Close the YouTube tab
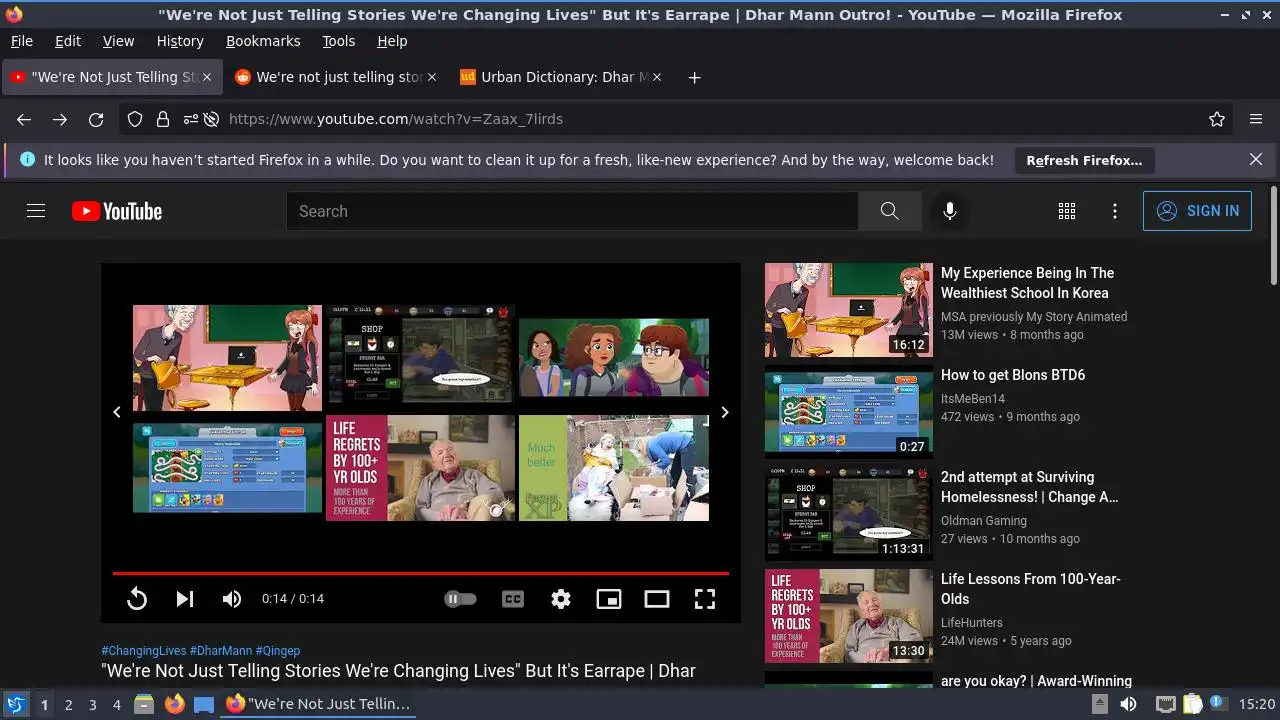The image size is (1280, 720). click(x=206, y=77)
